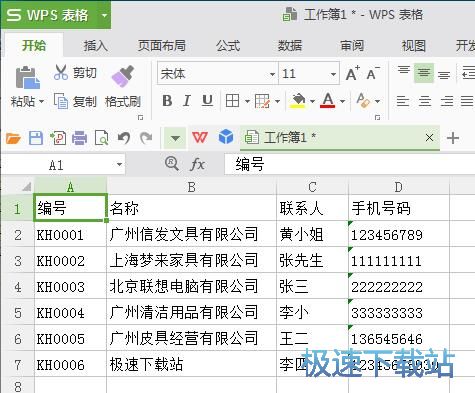Open the 公式 tab

pyautogui.click(x=228, y=46)
